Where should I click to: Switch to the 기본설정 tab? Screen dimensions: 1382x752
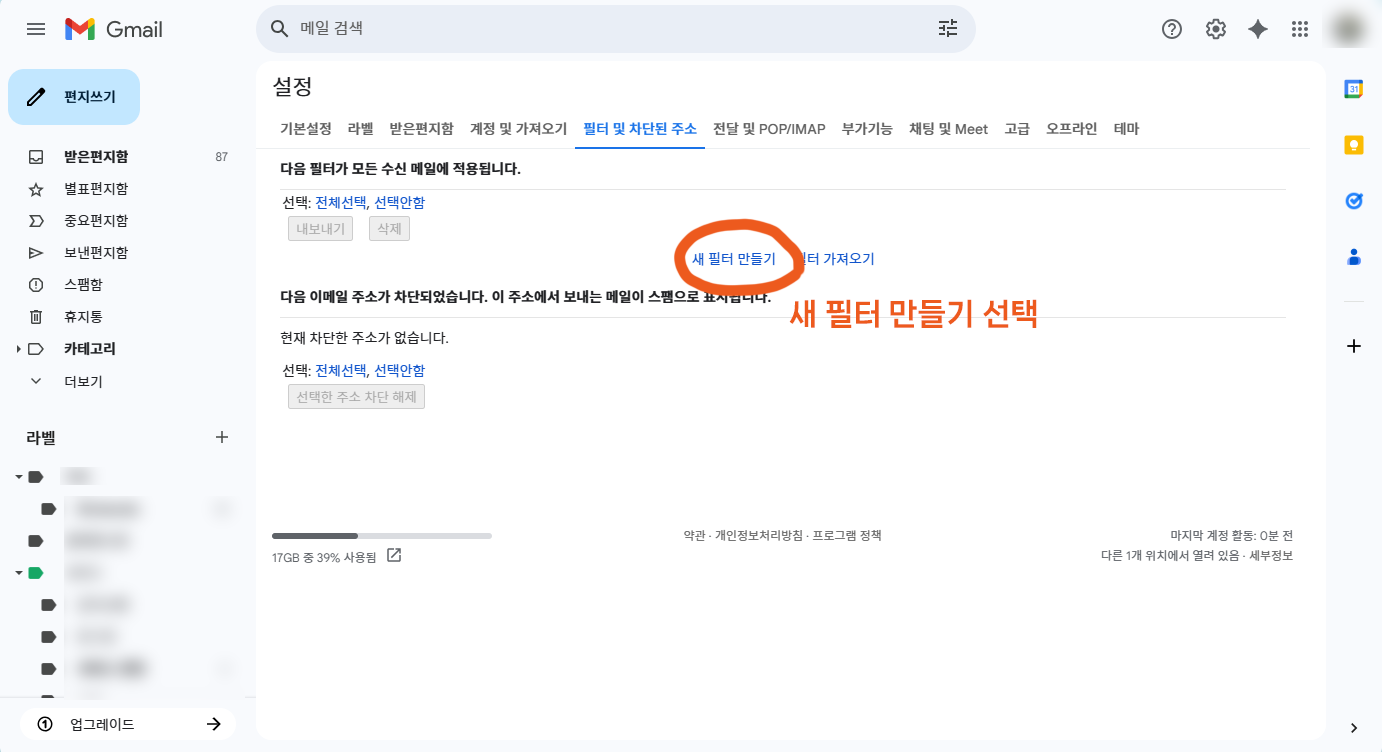coord(306,129)
